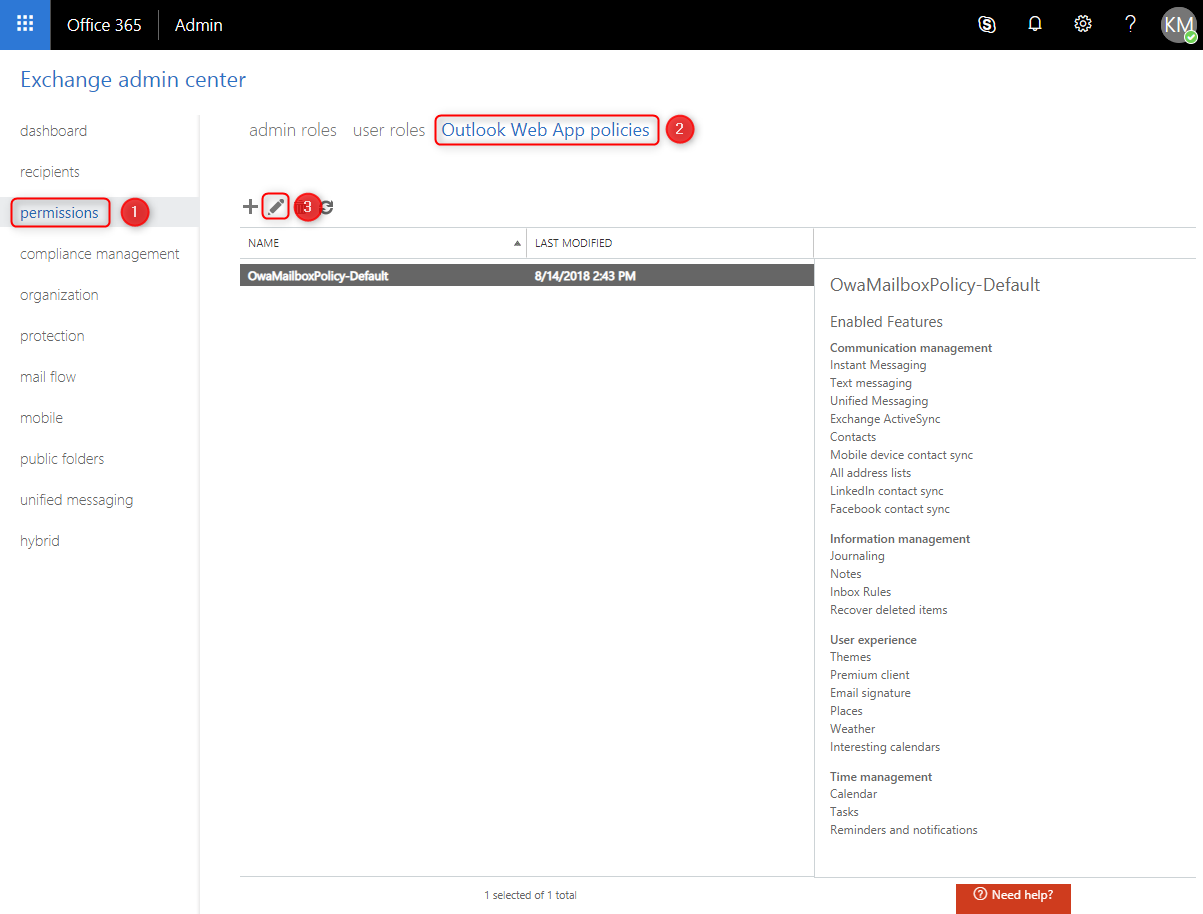Viewport: 1203px width, 914px height.
Task: Click Facebook contact sync entry
Action: point(890,509)
